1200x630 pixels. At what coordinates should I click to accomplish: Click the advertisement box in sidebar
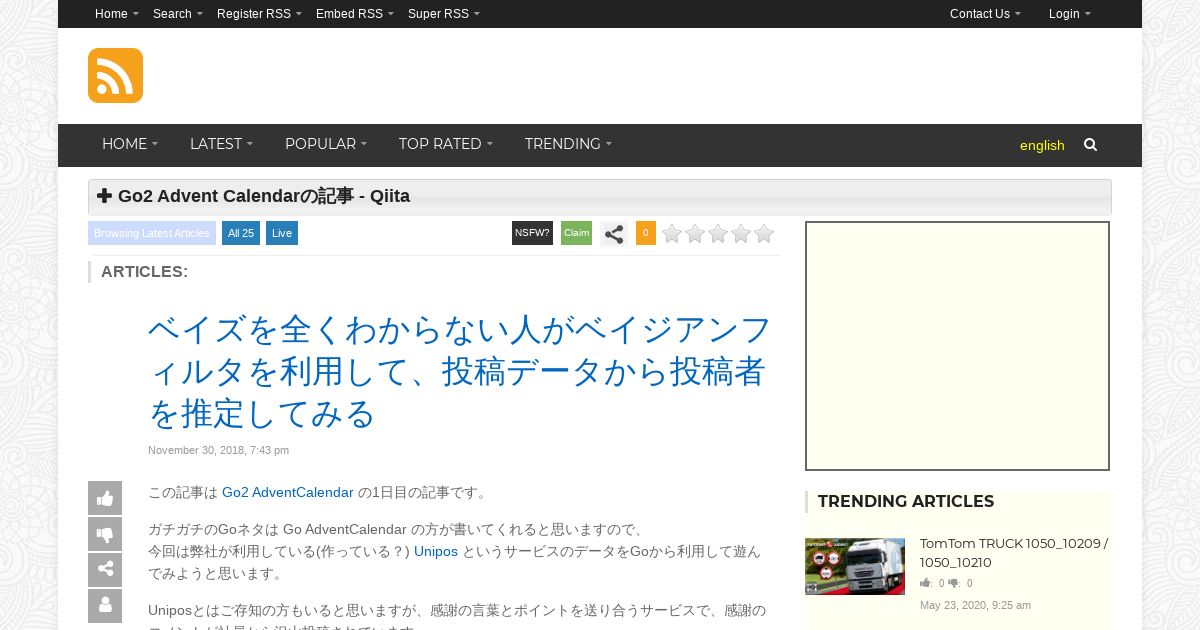point(957,346)
